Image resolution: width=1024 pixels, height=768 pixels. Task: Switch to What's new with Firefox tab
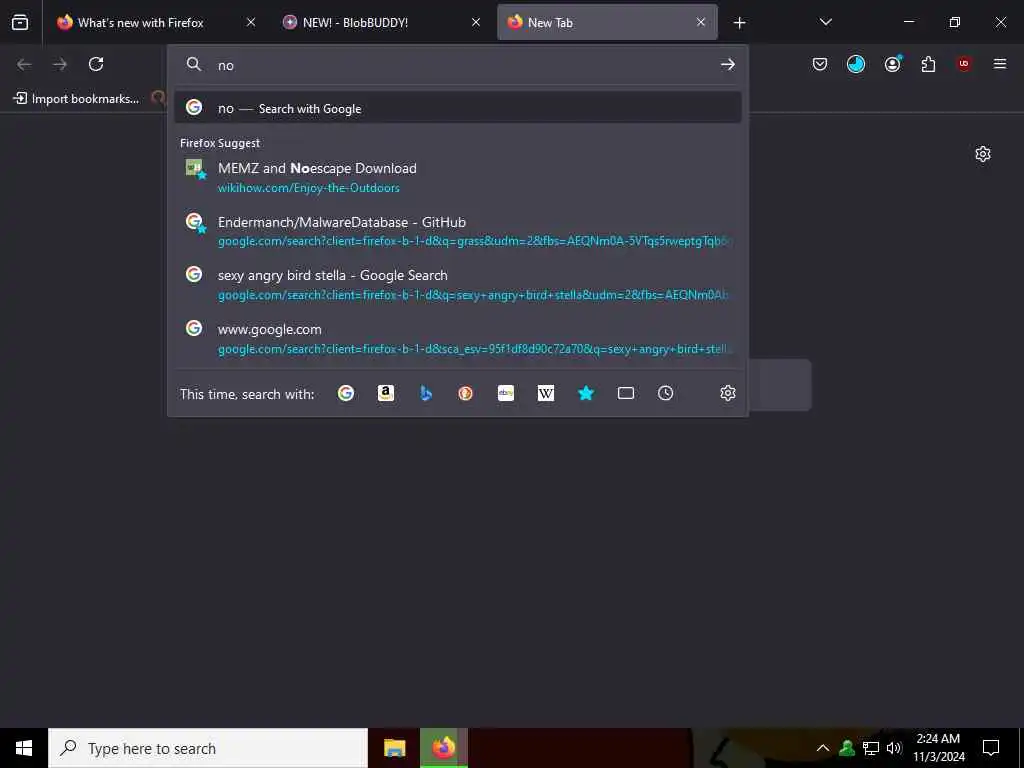click(156, 22)
